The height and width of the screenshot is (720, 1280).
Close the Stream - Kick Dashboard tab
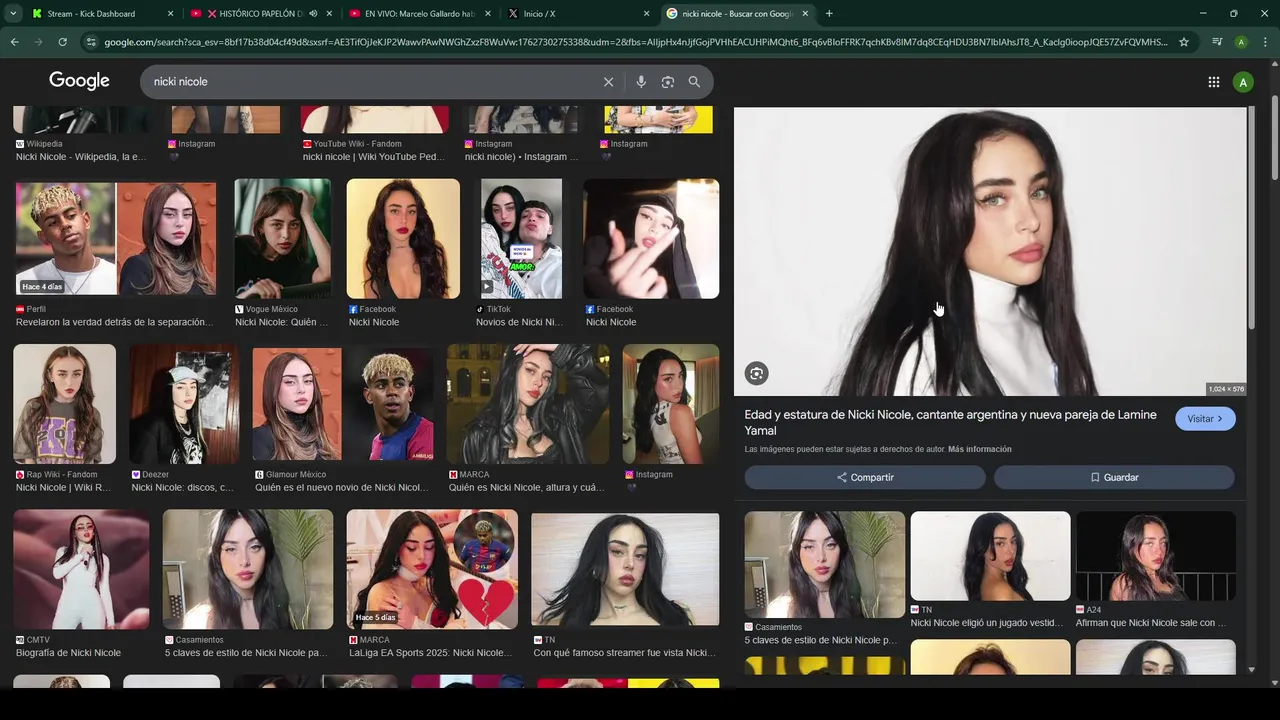pyautogui.click(x=171, y=14)
